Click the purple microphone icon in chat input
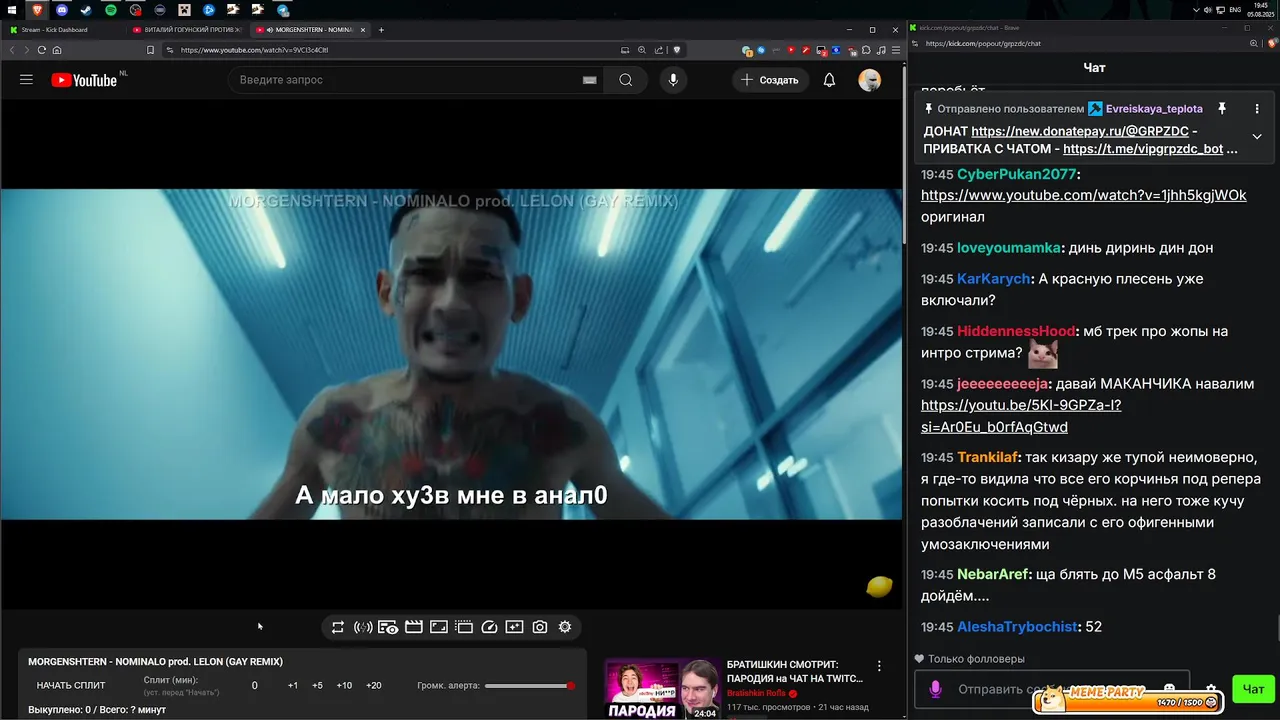This screenshot has height=720, width=1280. 936,689
